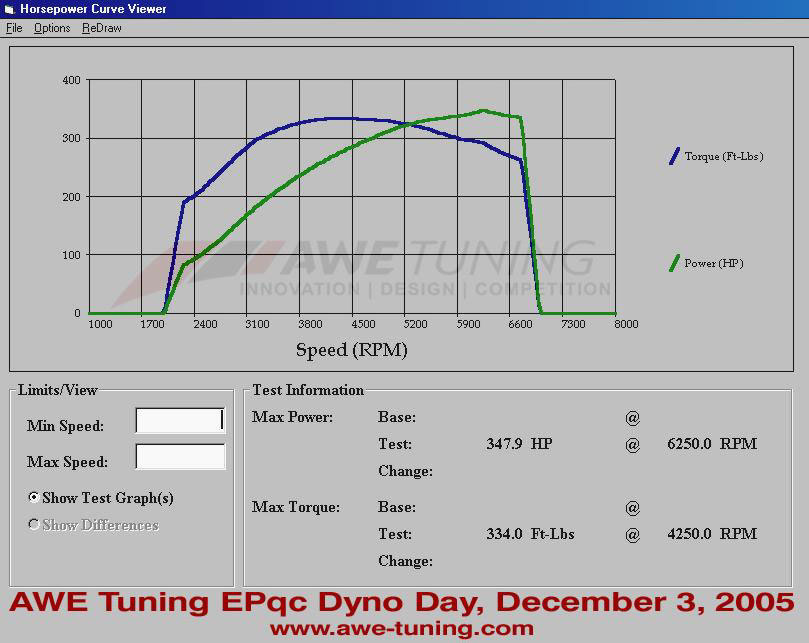Click the Max Speed input field

pos(180,456)
